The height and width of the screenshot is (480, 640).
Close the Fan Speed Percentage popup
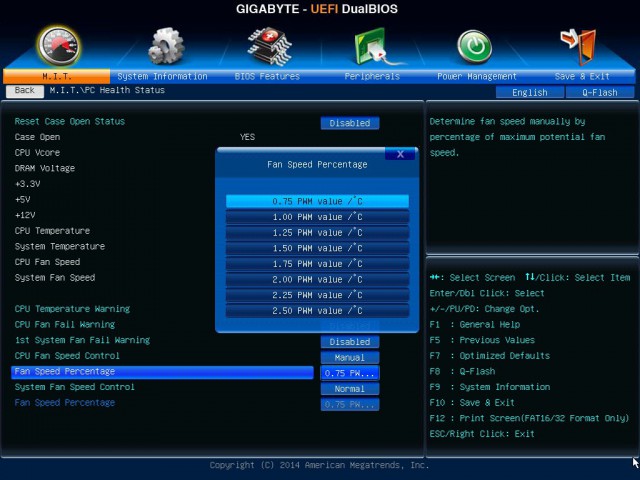pos(400,154)
